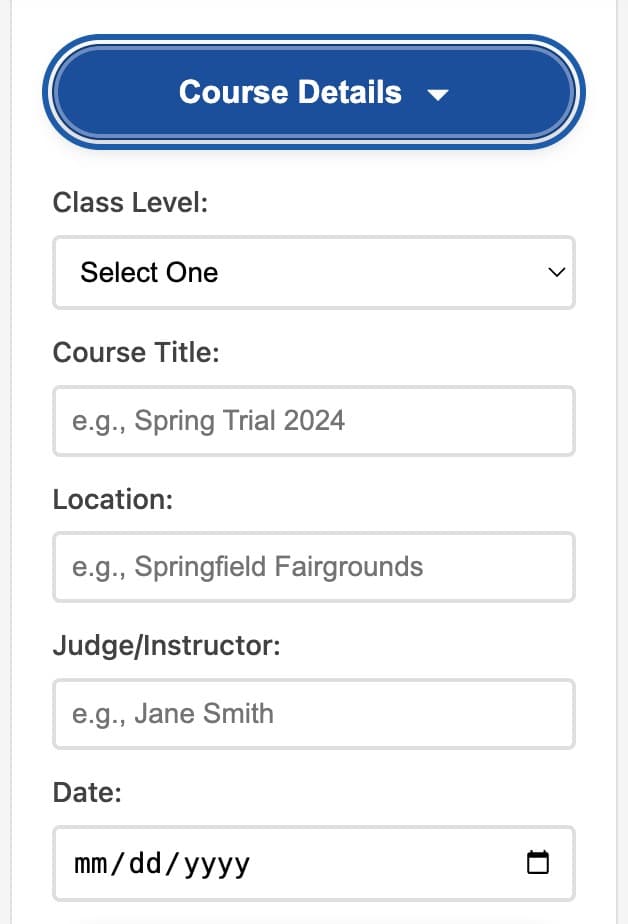
Task: Click inside the Course Title input field
Action: pyautogui.click(x=313, y=421)
